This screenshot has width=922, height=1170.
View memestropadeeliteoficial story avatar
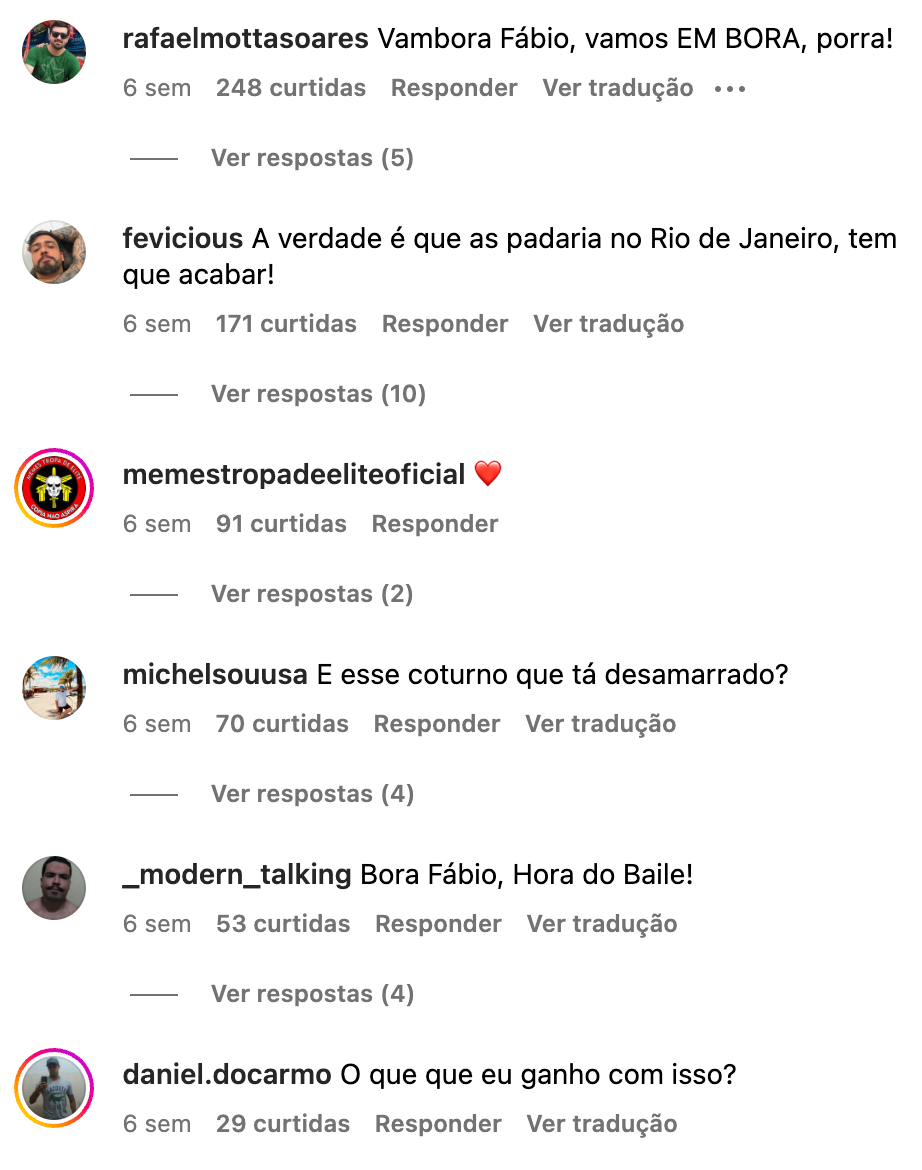[54, 488]
